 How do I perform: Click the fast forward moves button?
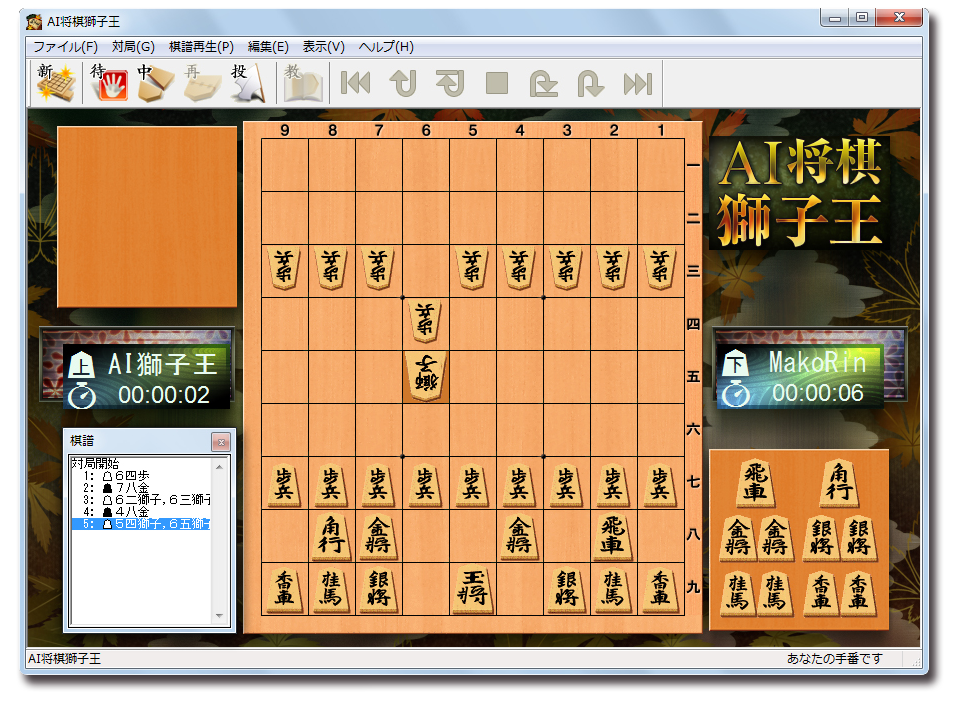click(x=590, y=83)
